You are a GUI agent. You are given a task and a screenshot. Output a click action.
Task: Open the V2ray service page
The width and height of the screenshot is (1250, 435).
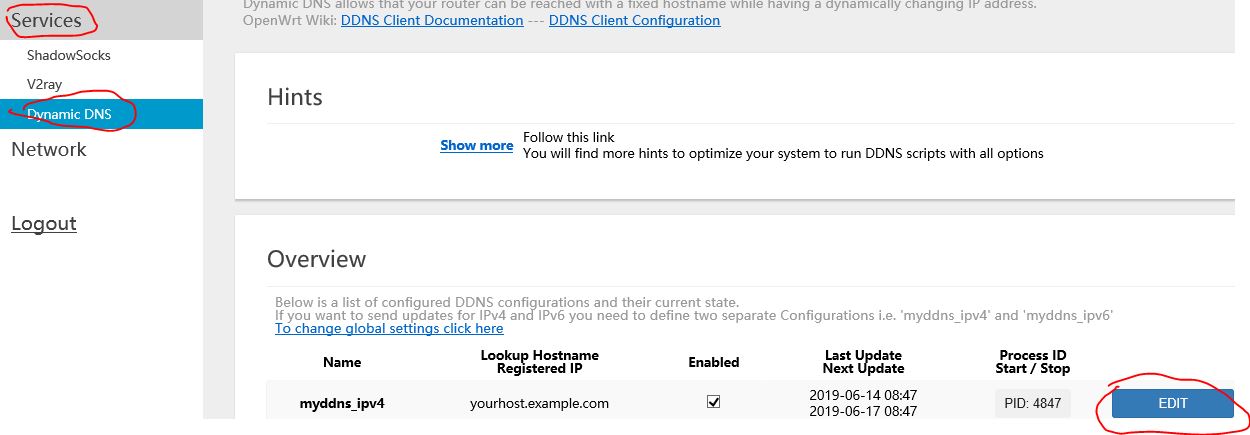point(45,85)
